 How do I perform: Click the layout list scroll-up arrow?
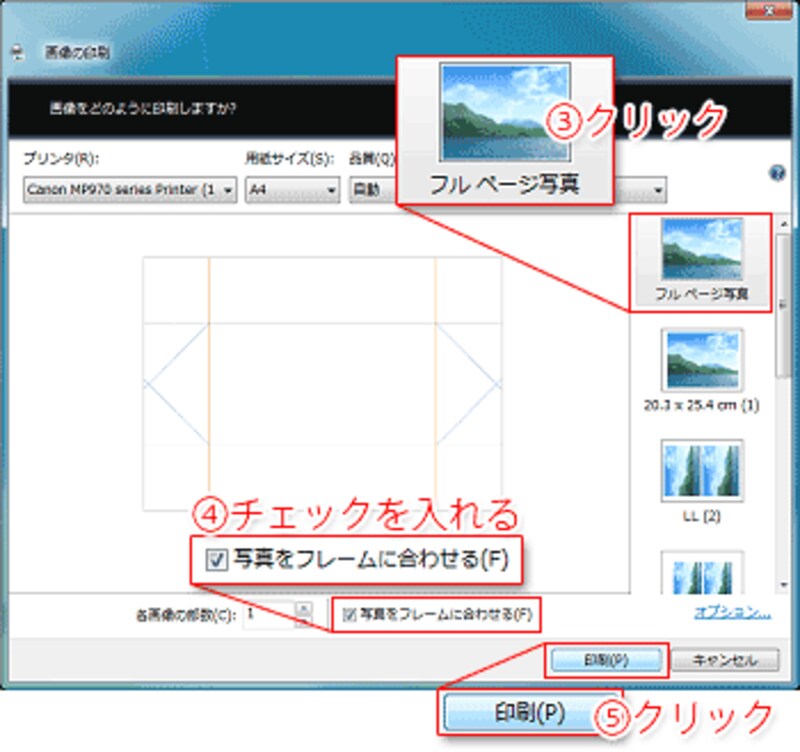[784, 224]
